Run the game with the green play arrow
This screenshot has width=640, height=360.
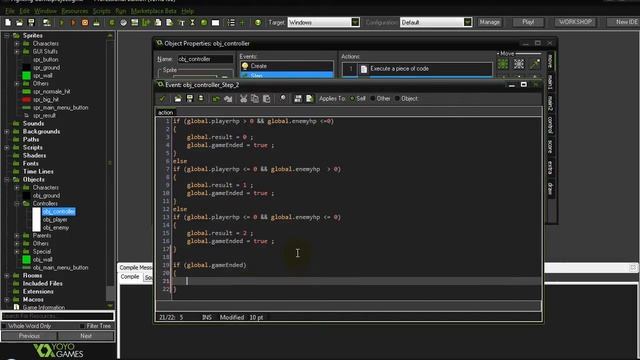click(62, 22)
